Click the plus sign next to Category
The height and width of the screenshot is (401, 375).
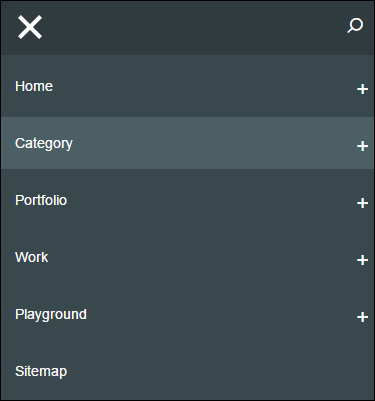[362, 146]
